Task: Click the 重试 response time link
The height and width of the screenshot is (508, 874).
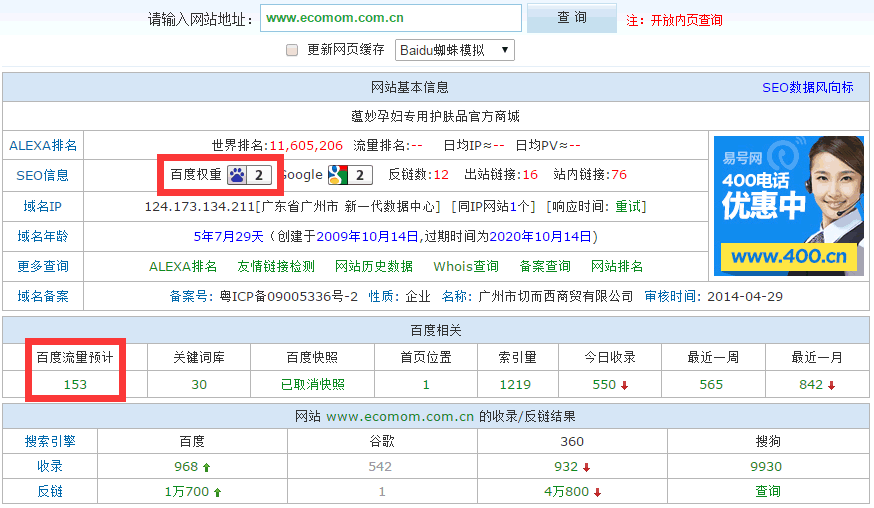Action: click(x=628, y=207)
